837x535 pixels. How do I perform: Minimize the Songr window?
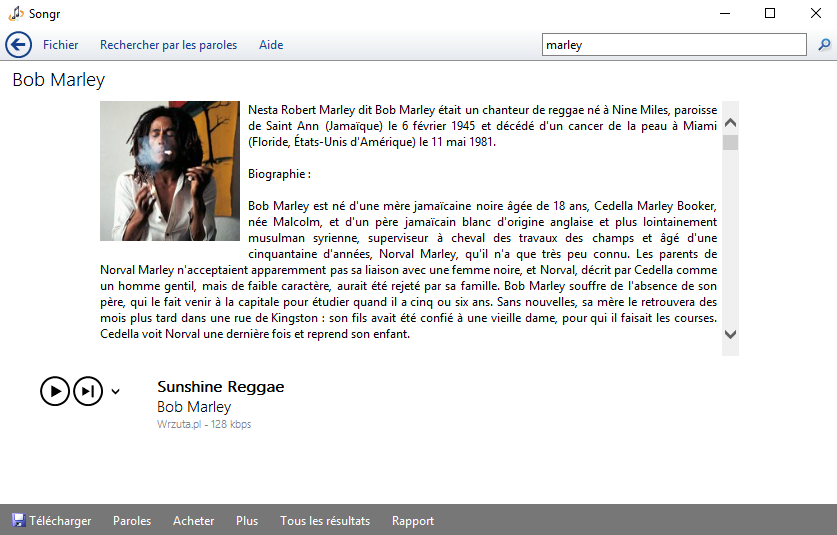tap(725, 13)
